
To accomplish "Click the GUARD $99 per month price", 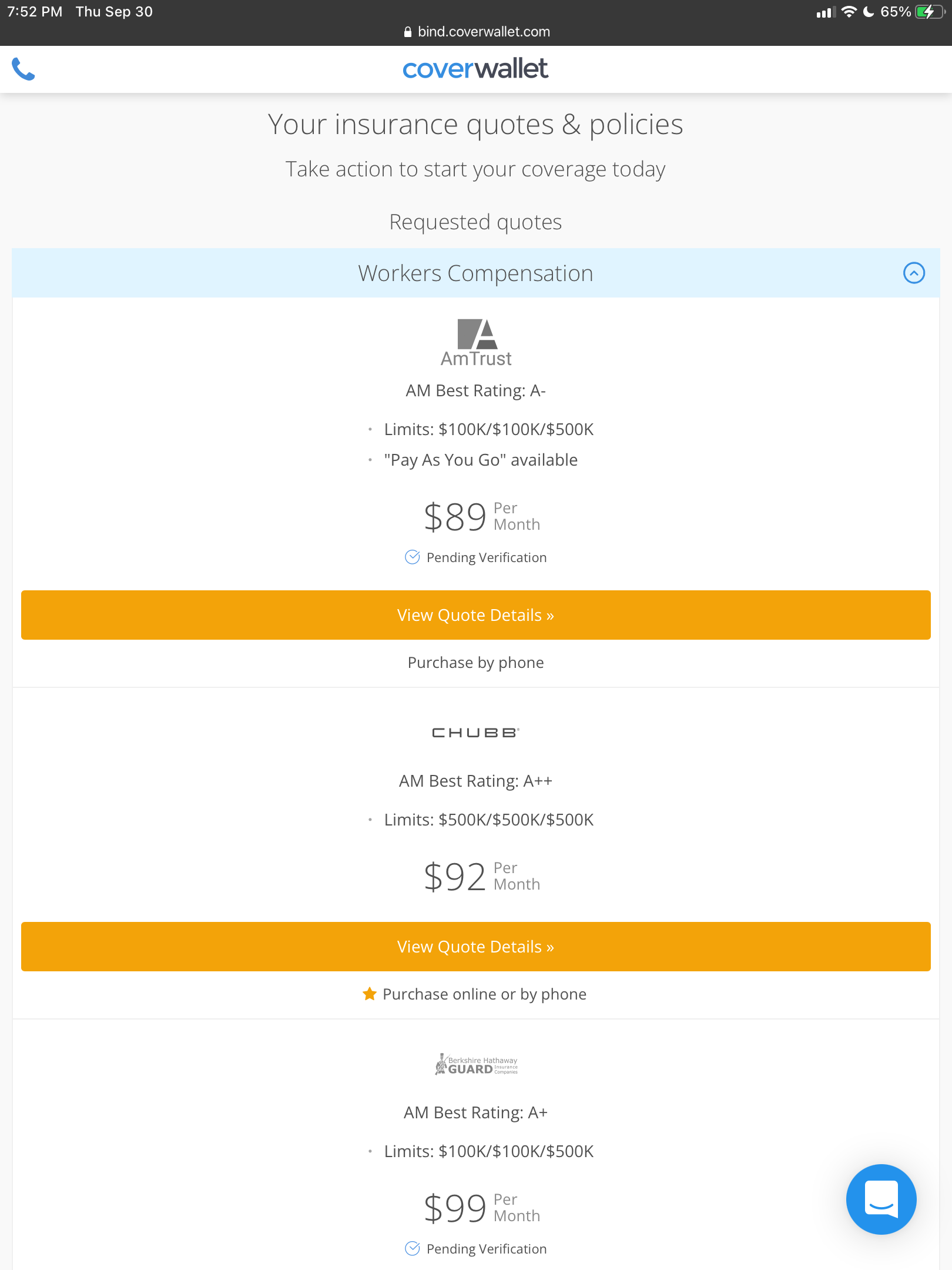I will click(x=481, y=1208).
